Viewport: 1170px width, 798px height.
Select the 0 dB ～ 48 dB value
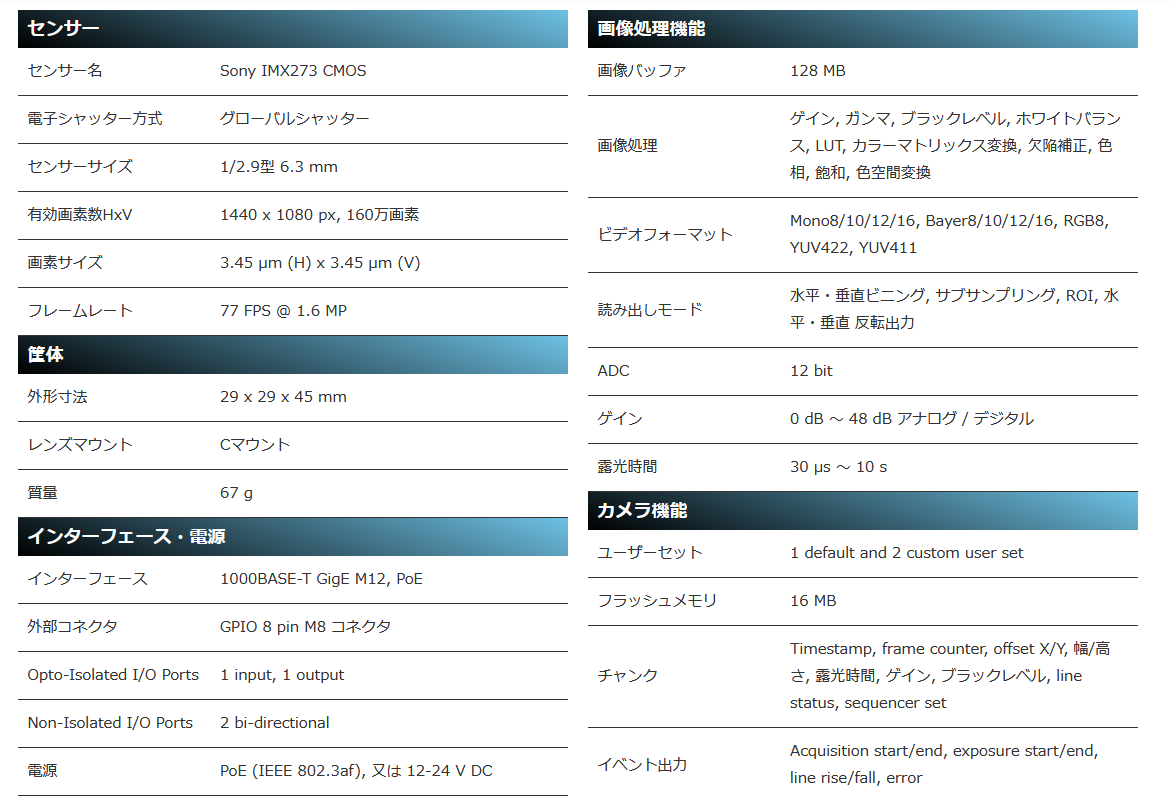pos(912,419)
